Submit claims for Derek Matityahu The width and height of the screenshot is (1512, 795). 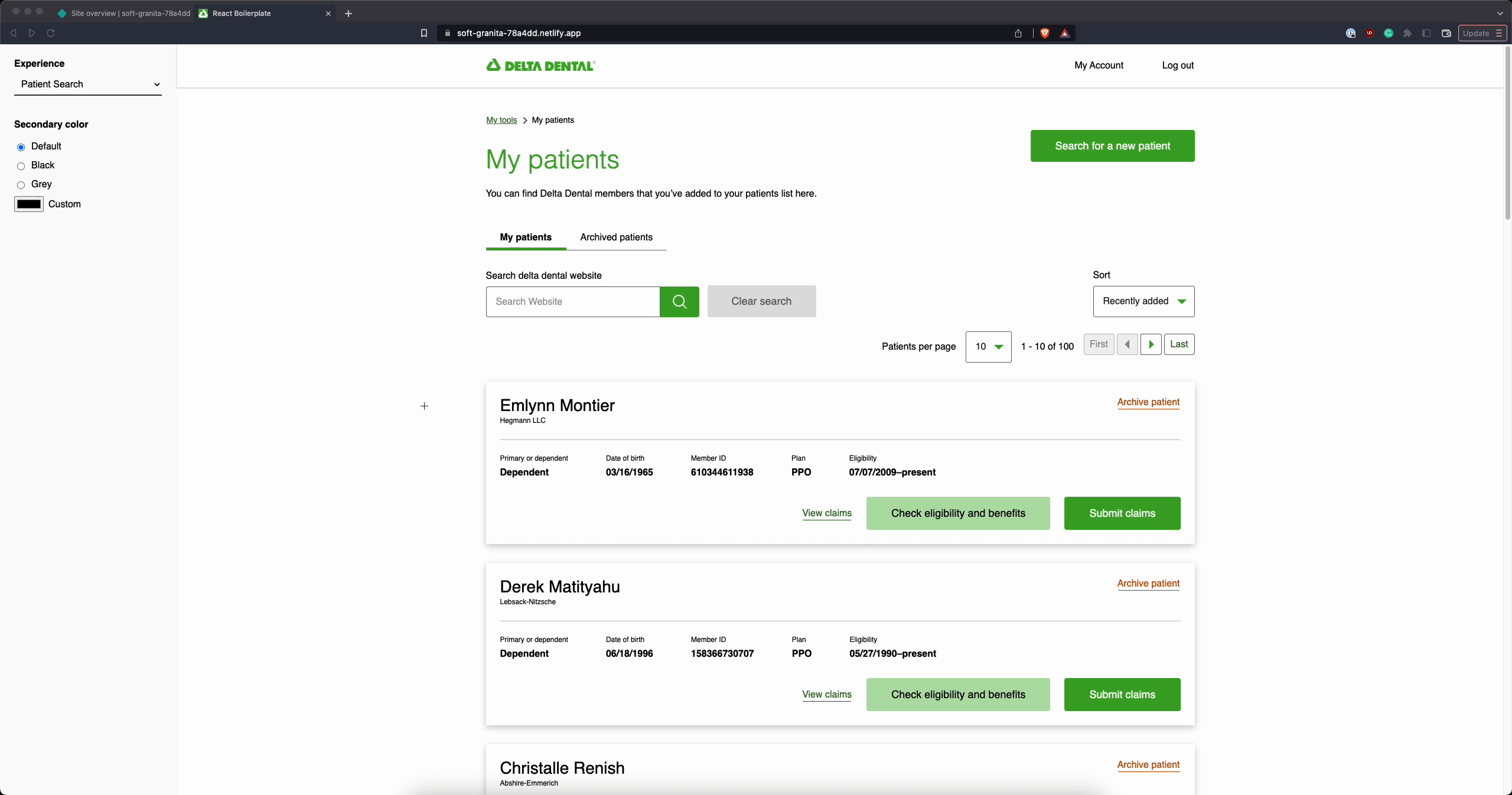[1122, 695]
